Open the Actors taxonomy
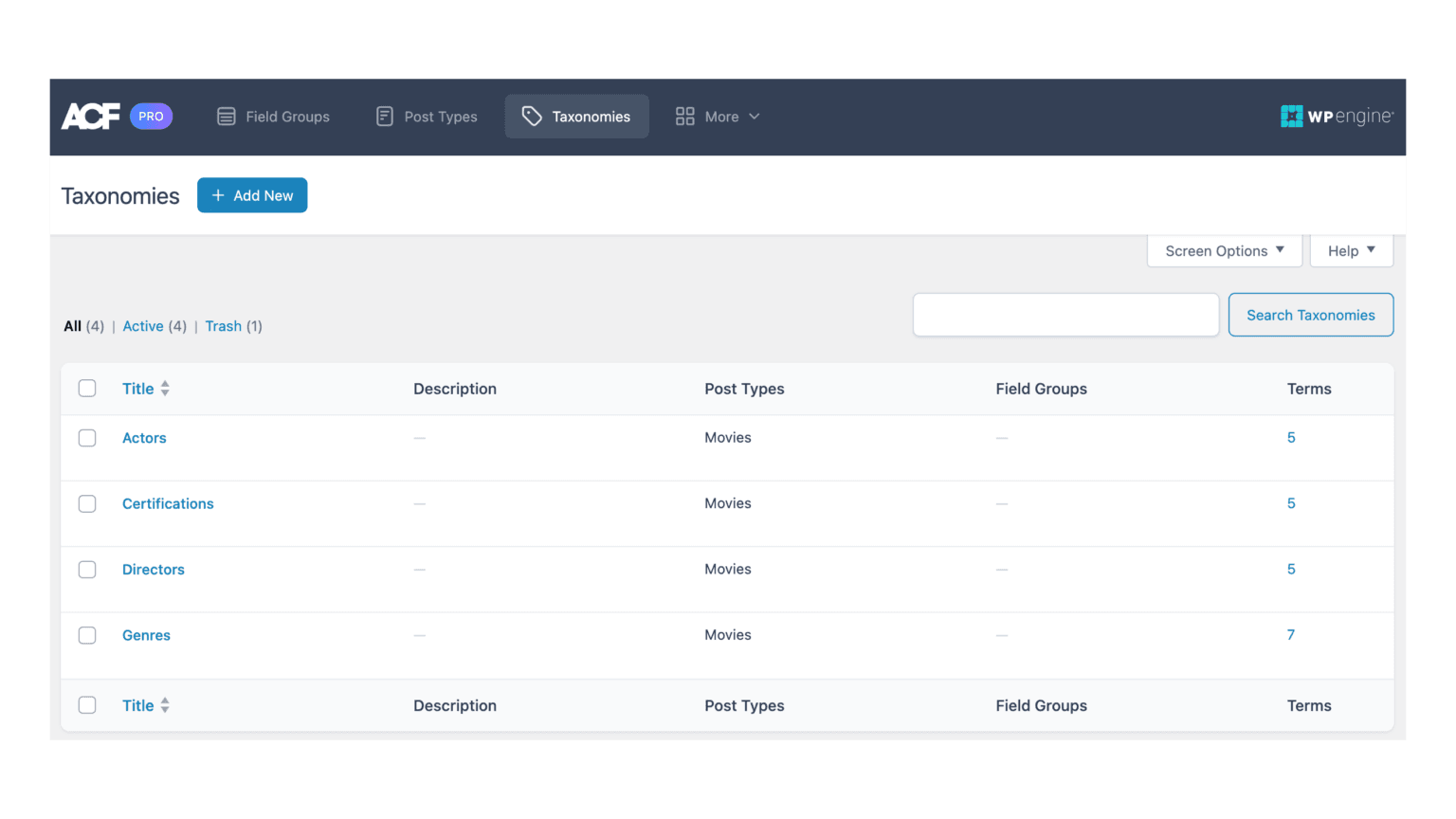1456x819 pixels. click(x=144, y=438)
